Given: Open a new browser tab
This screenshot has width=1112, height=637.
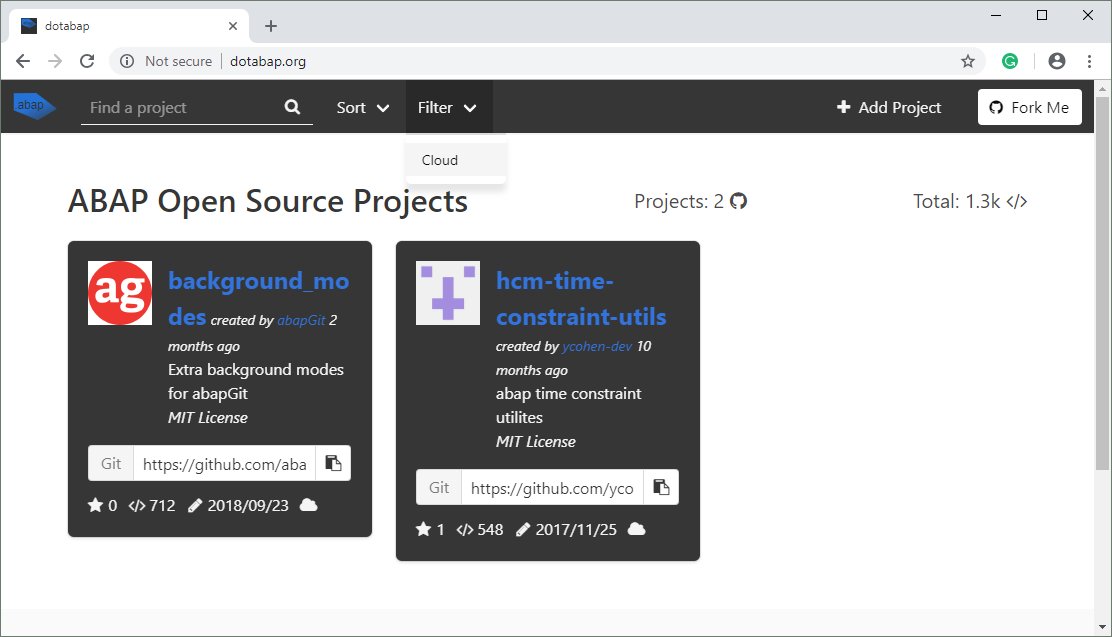Looking at the screenshot, I should click(x=271, y=26).
